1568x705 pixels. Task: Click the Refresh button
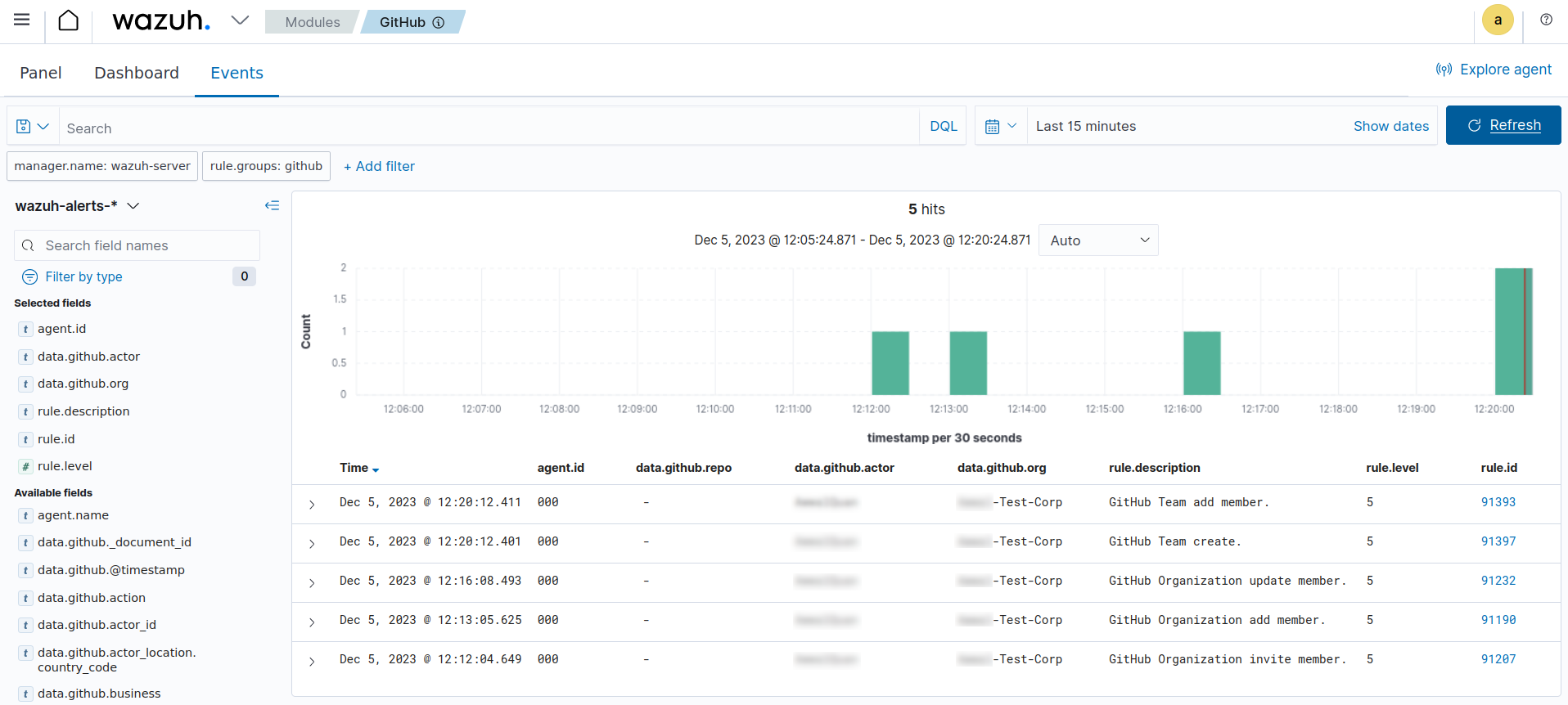[1503, 125]
